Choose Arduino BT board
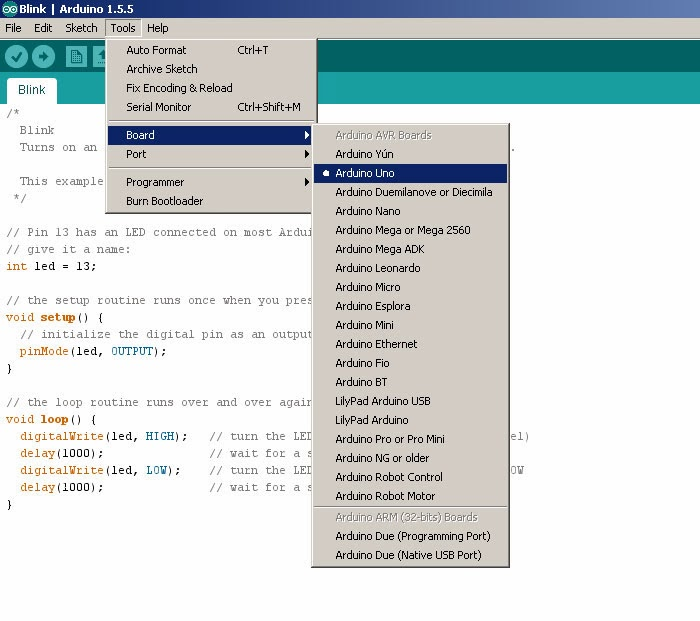This screenshot has height=621, width=700. pos(410,382)
